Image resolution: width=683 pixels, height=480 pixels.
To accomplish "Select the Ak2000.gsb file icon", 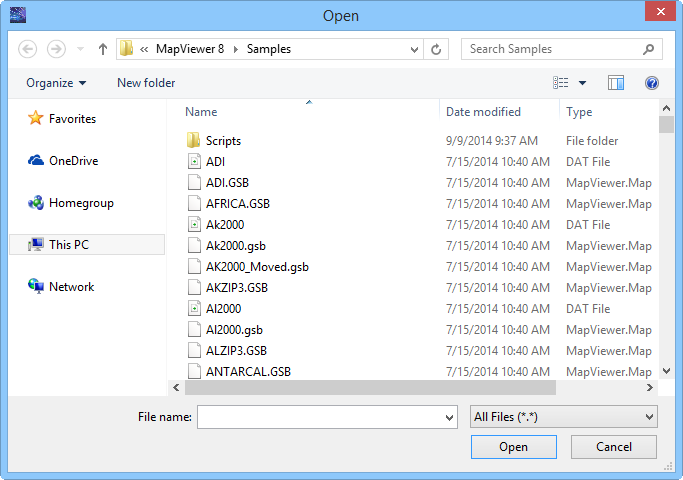I will click(194, 246).
